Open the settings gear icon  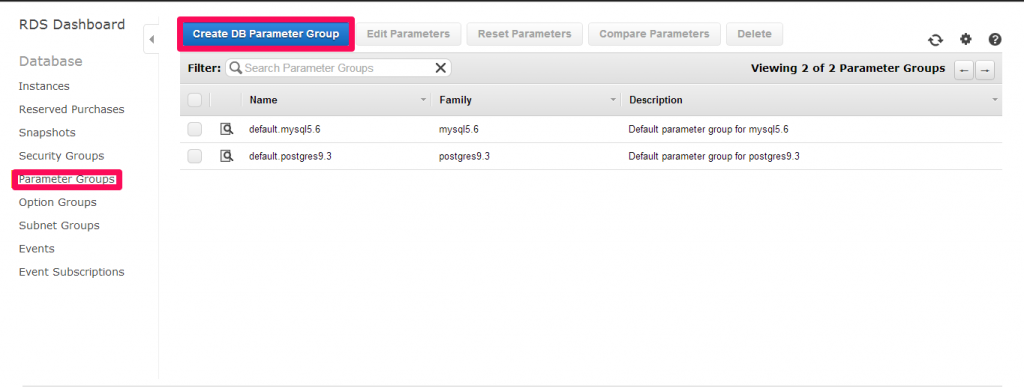pyautogui.click(x=966, y=39)
